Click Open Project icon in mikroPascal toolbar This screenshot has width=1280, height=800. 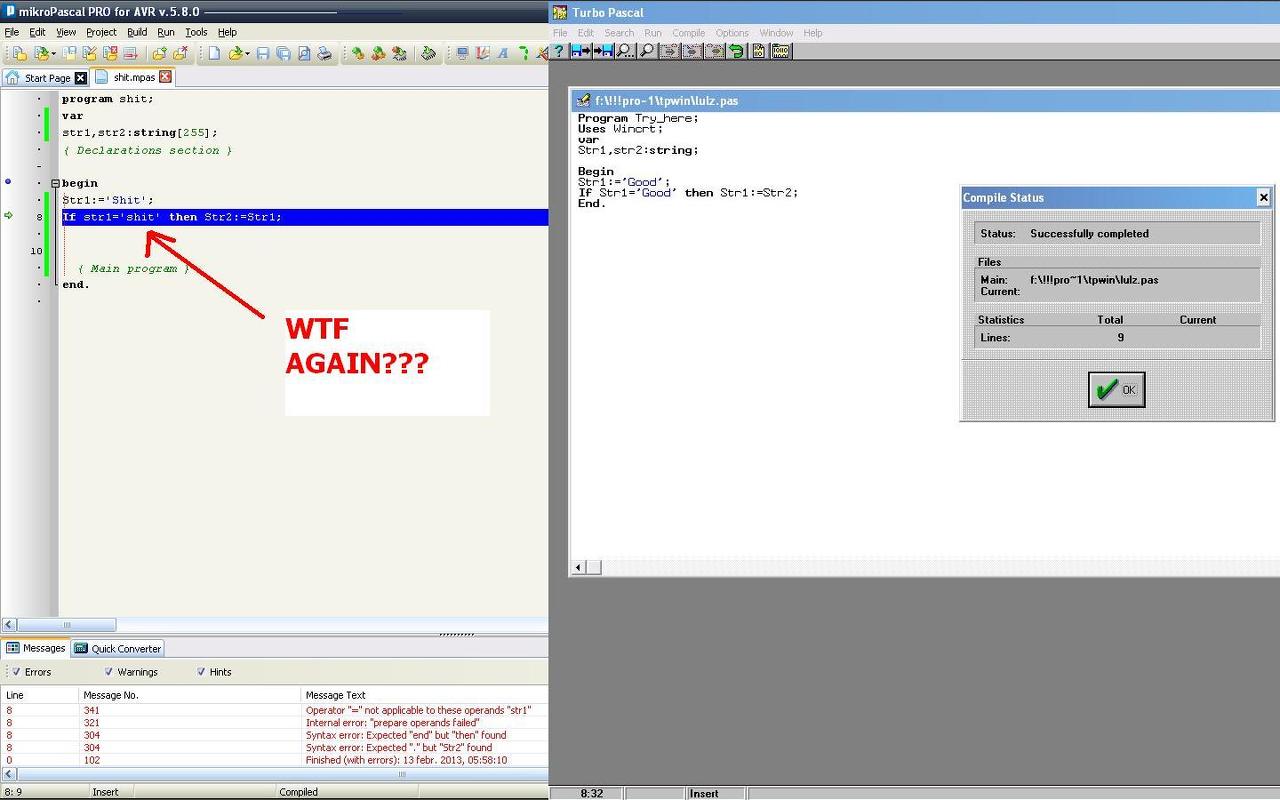tap(41, 54)
